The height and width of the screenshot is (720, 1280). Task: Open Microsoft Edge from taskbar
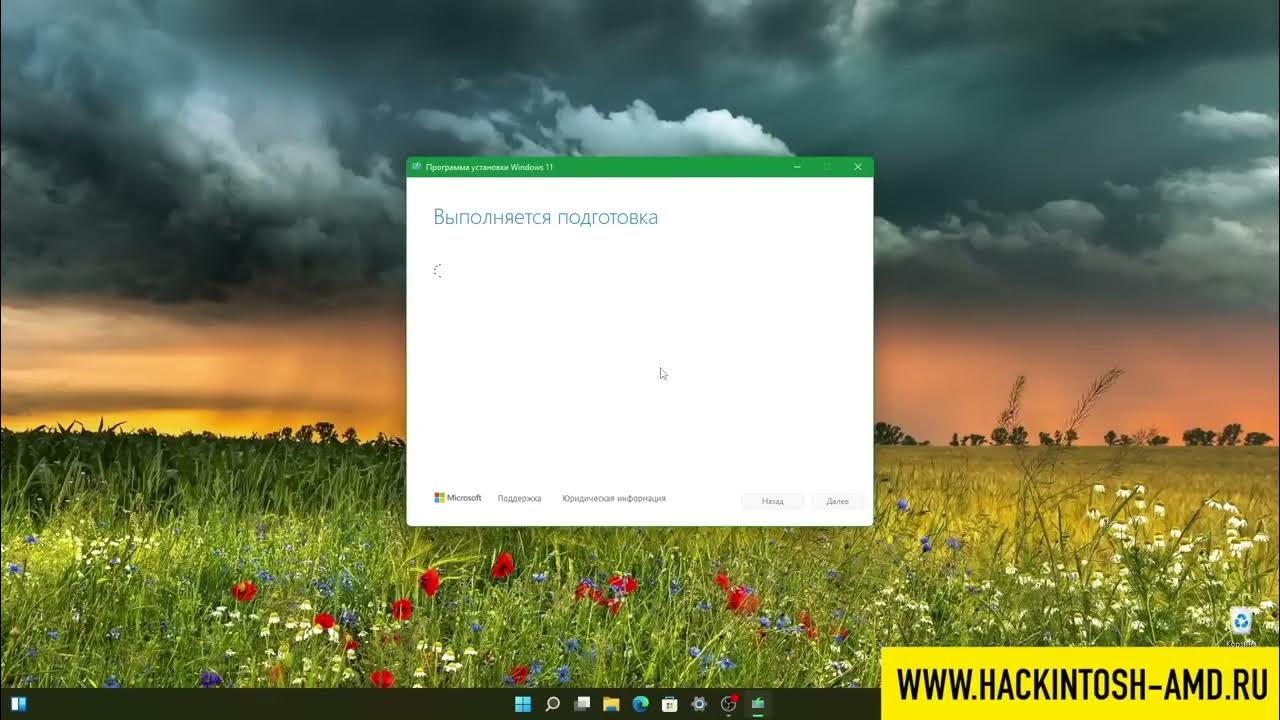pyautogui.click(x=641, y=704)
